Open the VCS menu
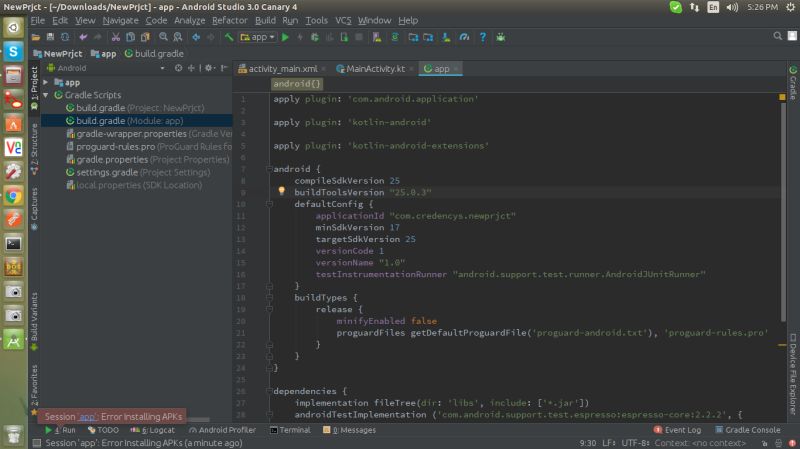 coord(343,20)
